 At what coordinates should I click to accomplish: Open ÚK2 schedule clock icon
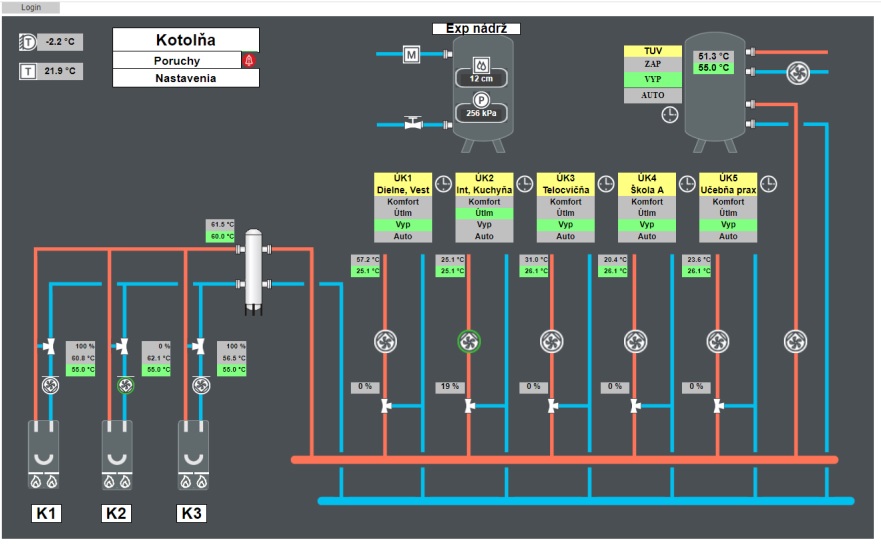[524, 184]
